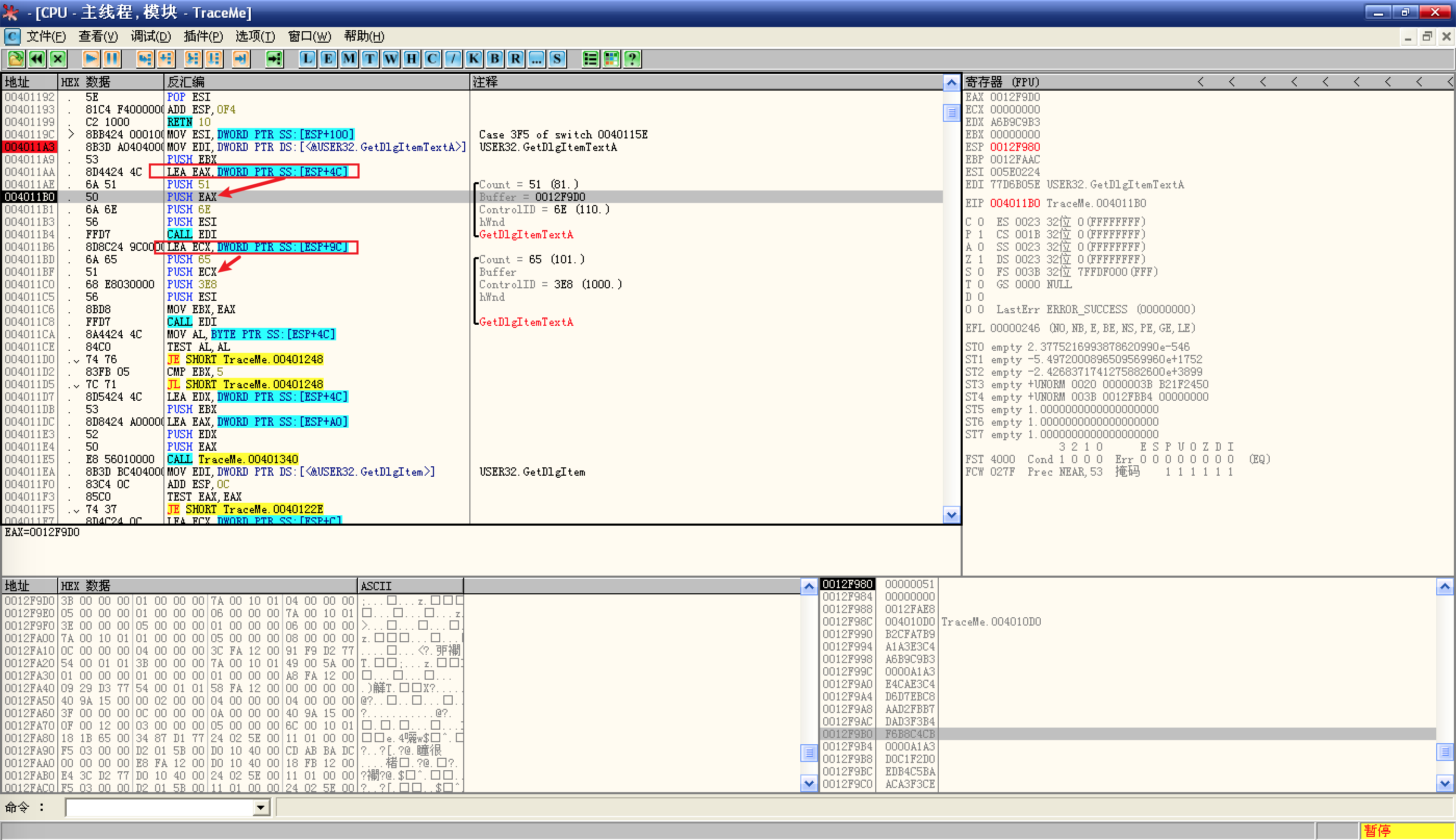Image resolution: width=1456 pixels, height=840 pixels.
Task: Open the 调试(D) debug menu
Action: point(150,36)
